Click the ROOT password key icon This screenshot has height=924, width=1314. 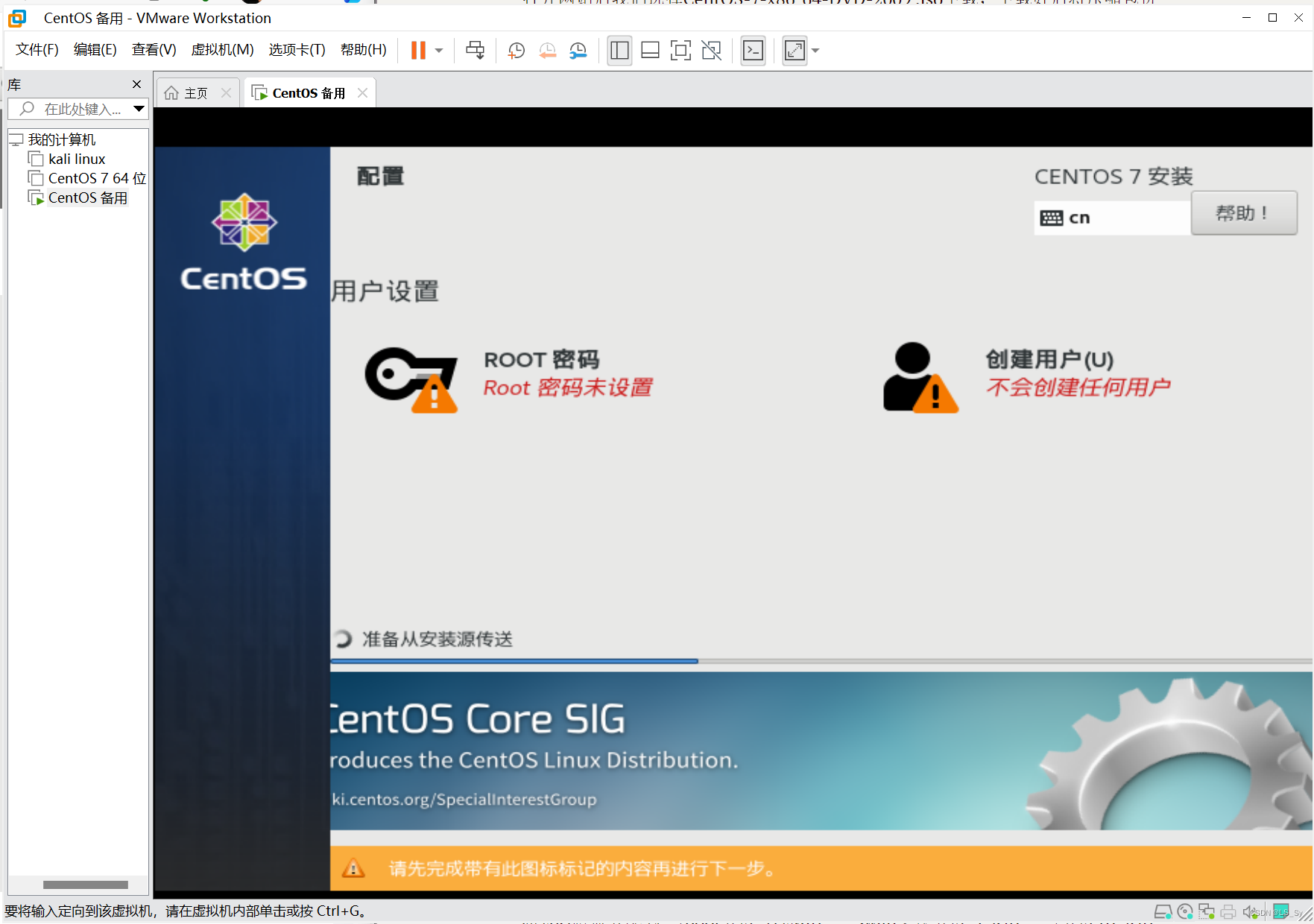point(411,379)
